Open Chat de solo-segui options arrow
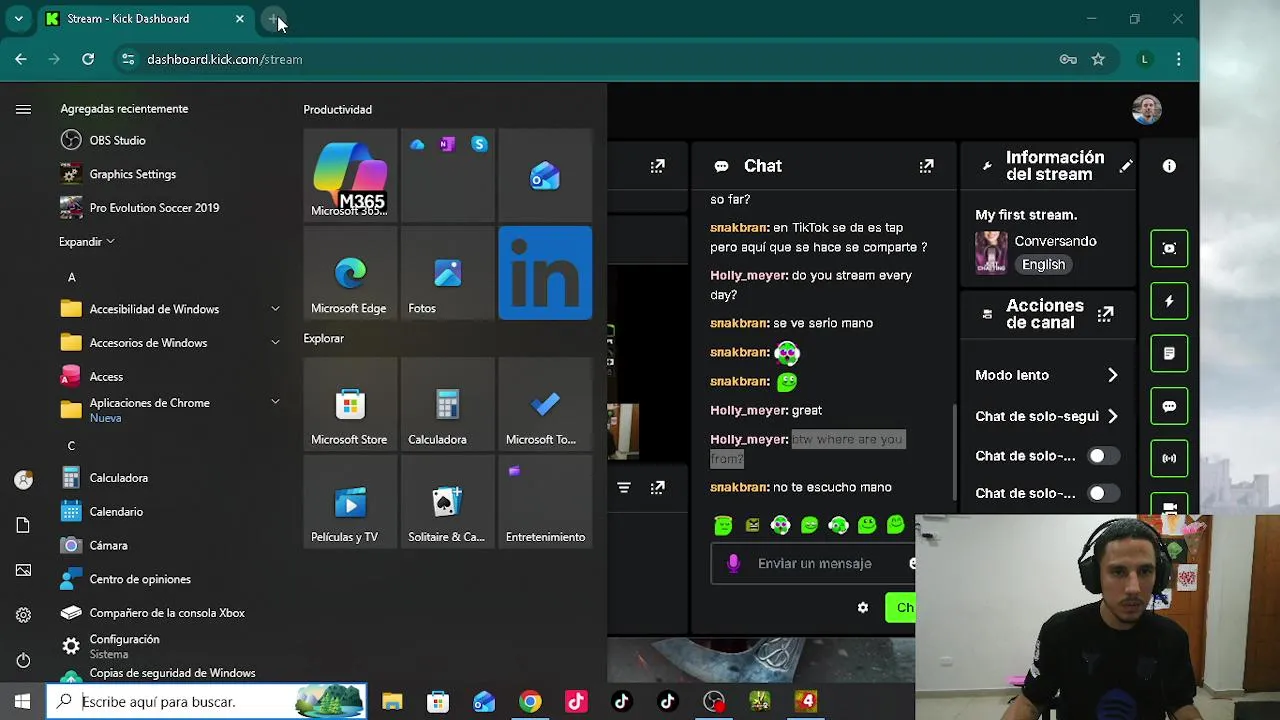The height and width of the screenshot is (720, 1280). coord(1112,416)
